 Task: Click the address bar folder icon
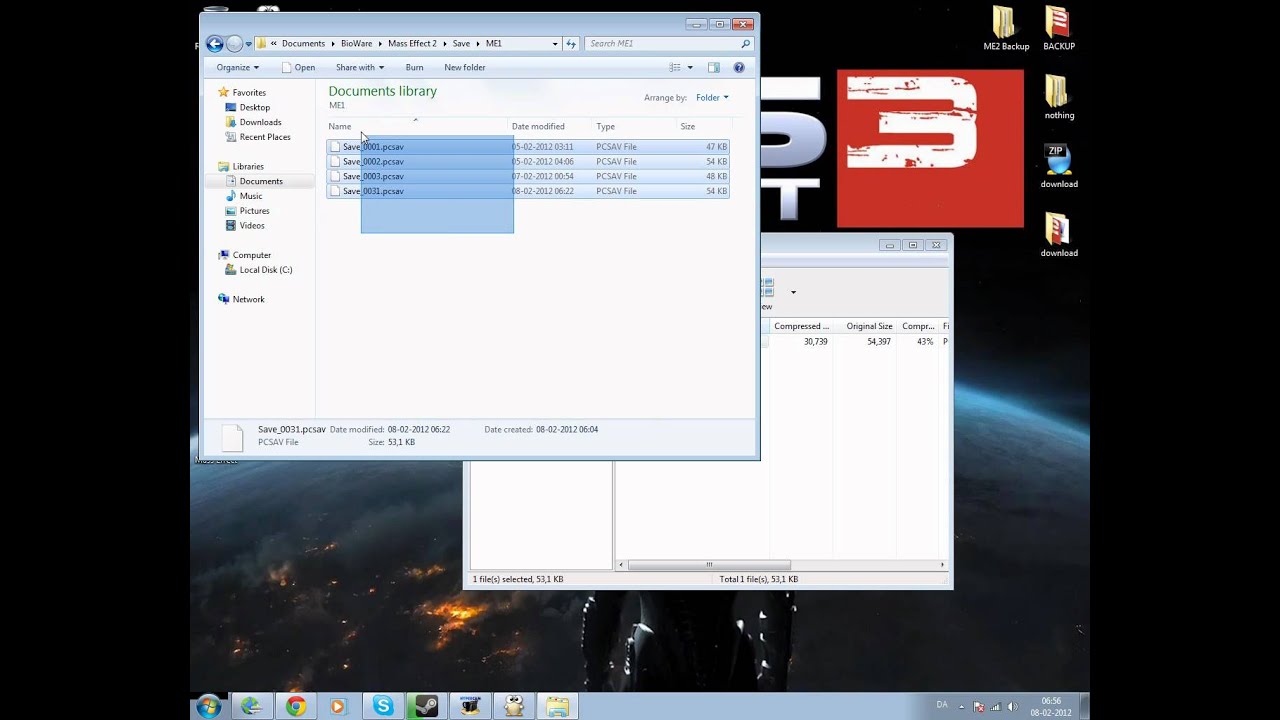coord(262,44)
